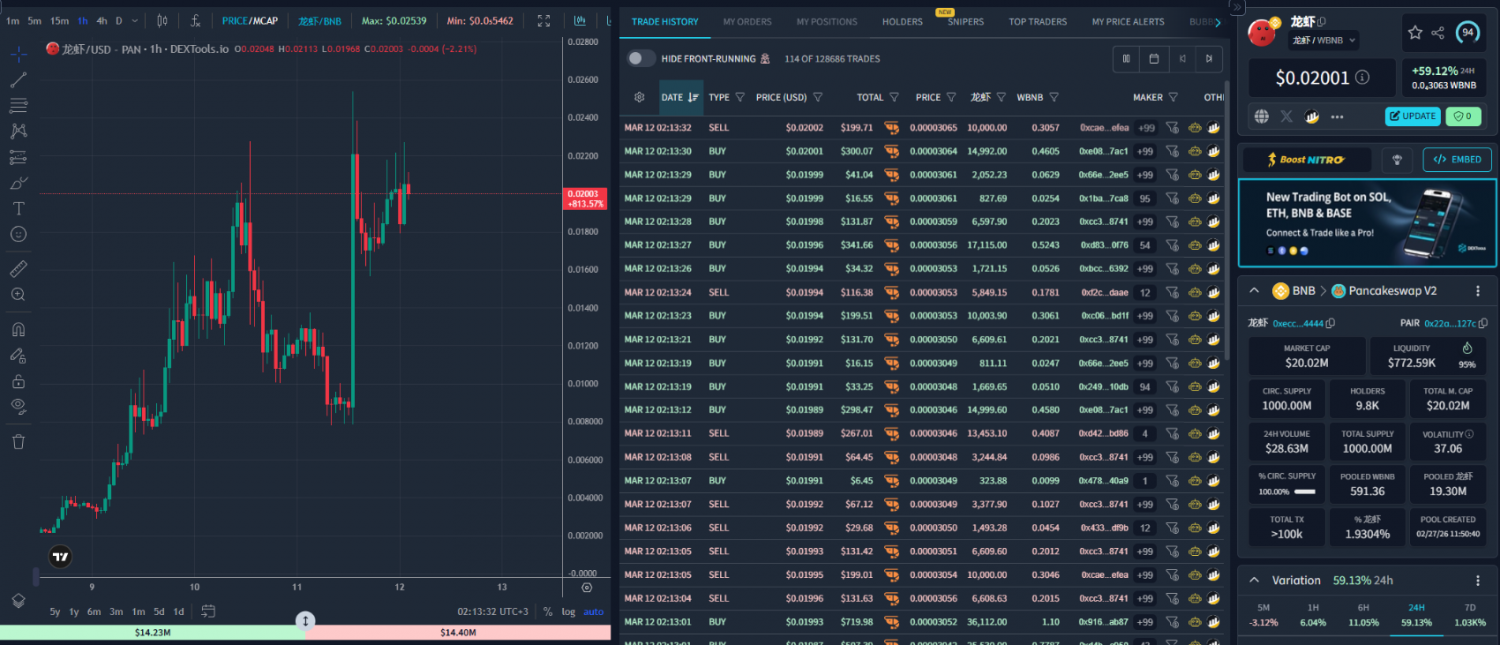Viewport: 1500px width, 645px height.
Task: Toggle the Hide Front-Running switch
Action: click(x=641, y=59)
